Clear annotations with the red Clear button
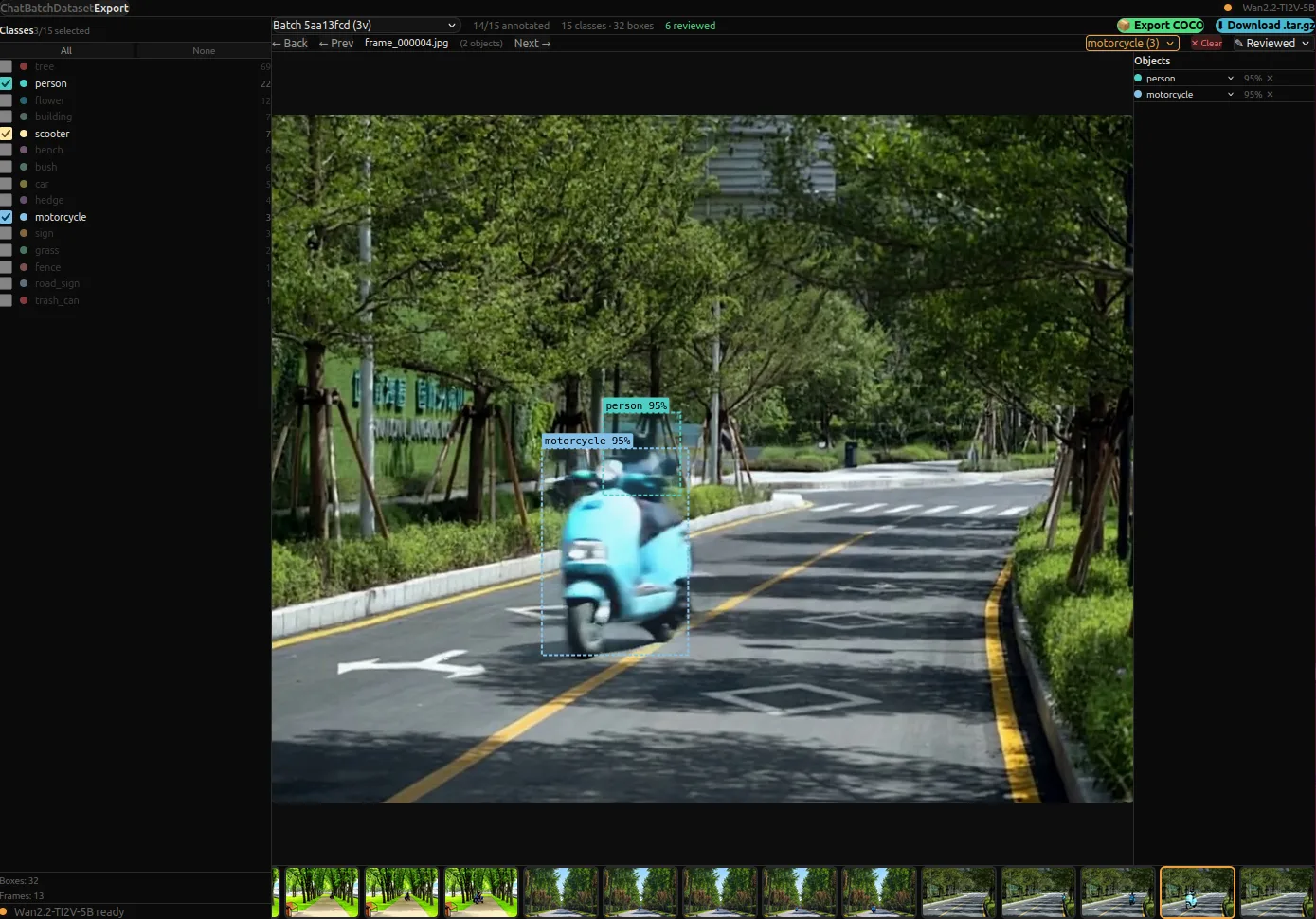The image size is (1316, 919). [1206, 44]
